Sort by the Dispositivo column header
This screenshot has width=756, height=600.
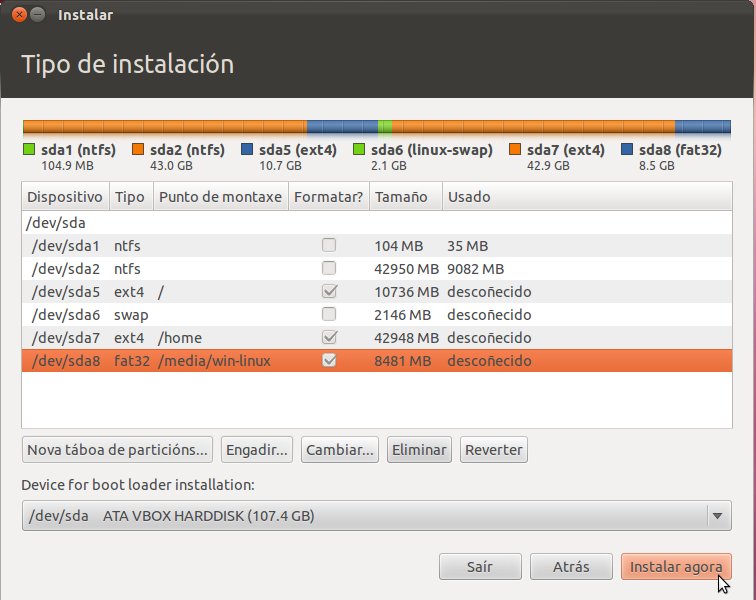(x=65, y=196)
